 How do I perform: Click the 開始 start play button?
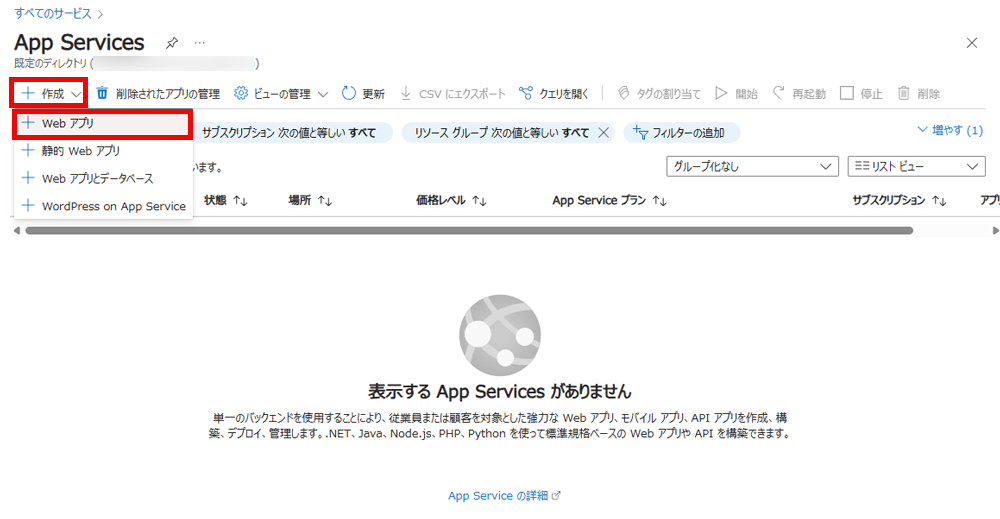click(737, 94)
